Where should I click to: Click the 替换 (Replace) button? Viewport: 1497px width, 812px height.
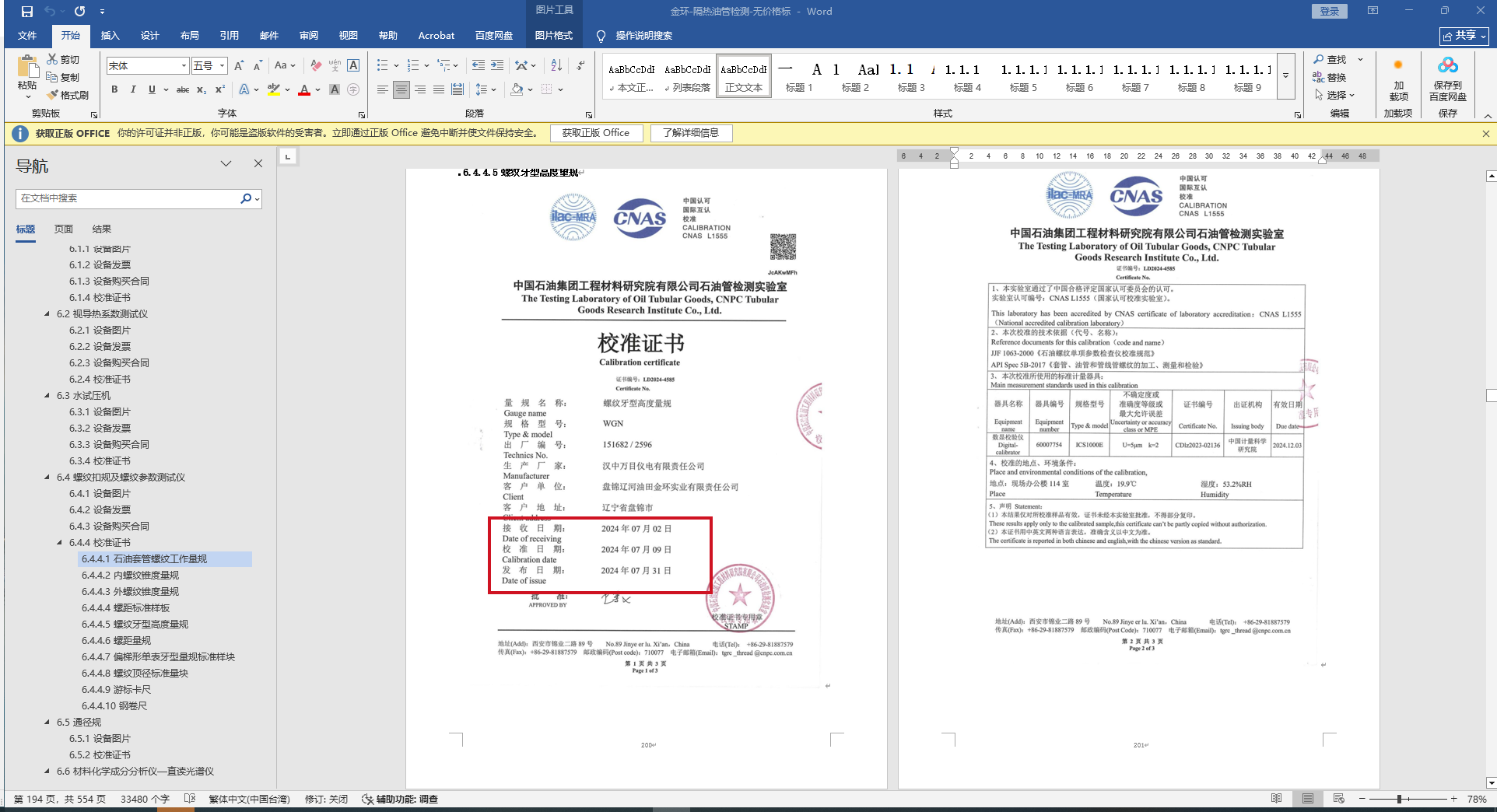1330,77
